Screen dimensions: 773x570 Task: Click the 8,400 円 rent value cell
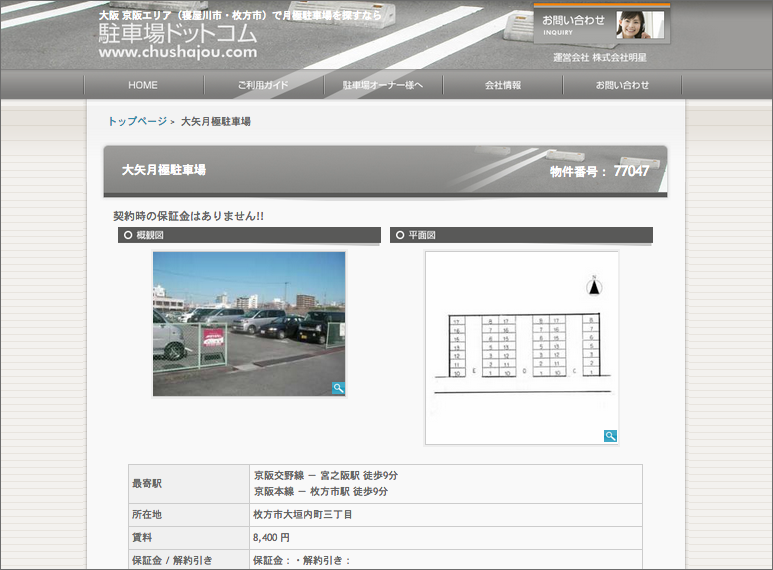point(271,537)
